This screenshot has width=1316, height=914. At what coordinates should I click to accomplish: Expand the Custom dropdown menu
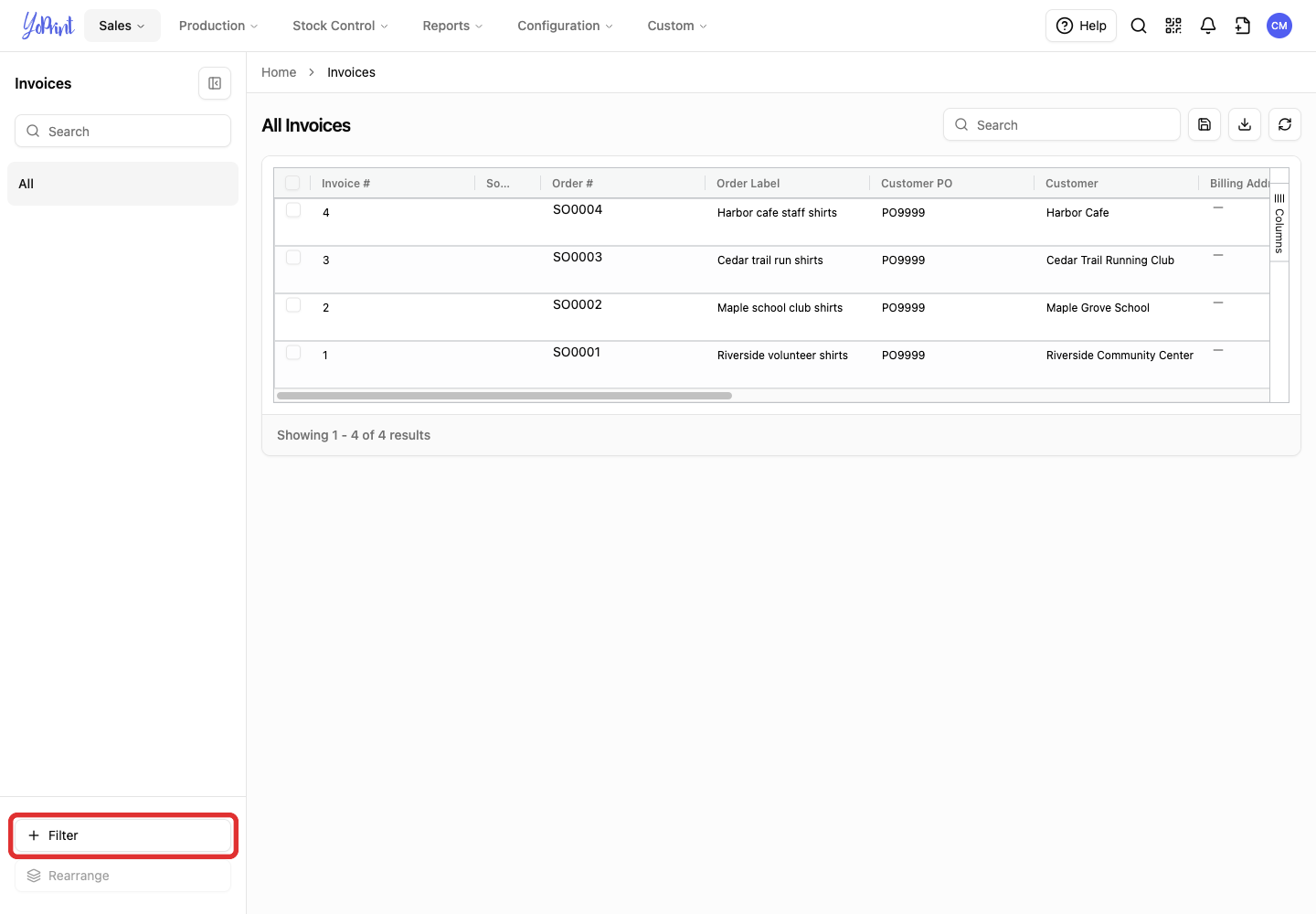pos(677,26)
